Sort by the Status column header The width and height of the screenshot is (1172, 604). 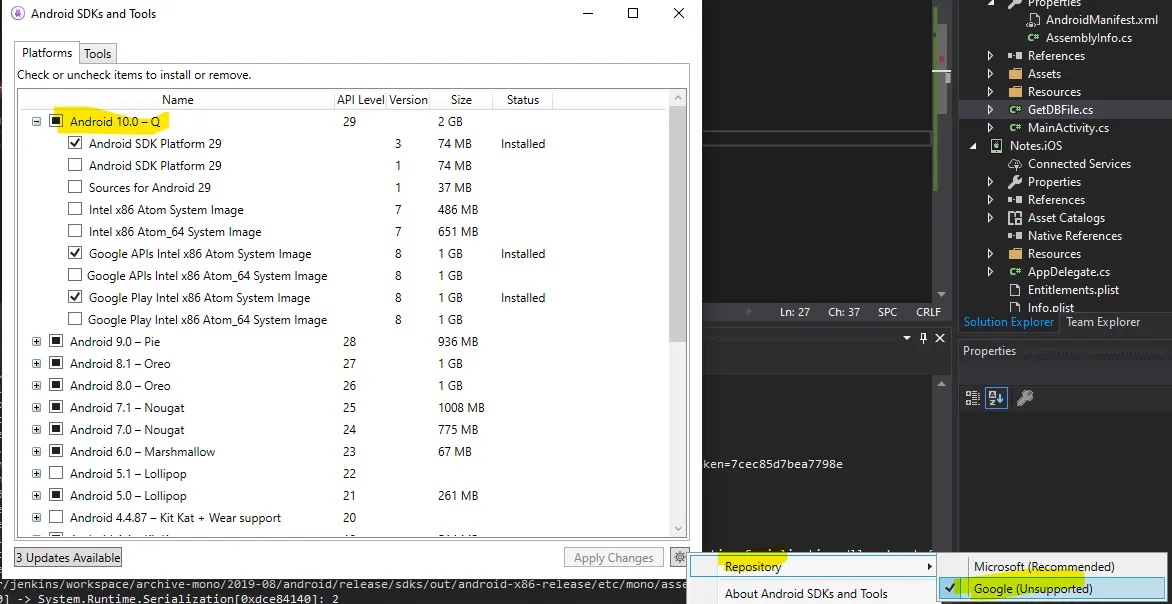point(522,99)
